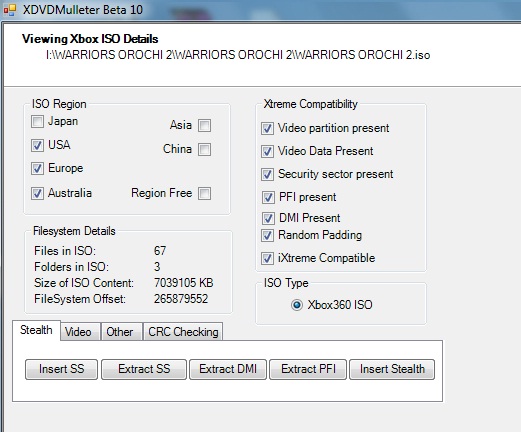
Task: Click the offset value 265879552
Action: coord(181,299)
